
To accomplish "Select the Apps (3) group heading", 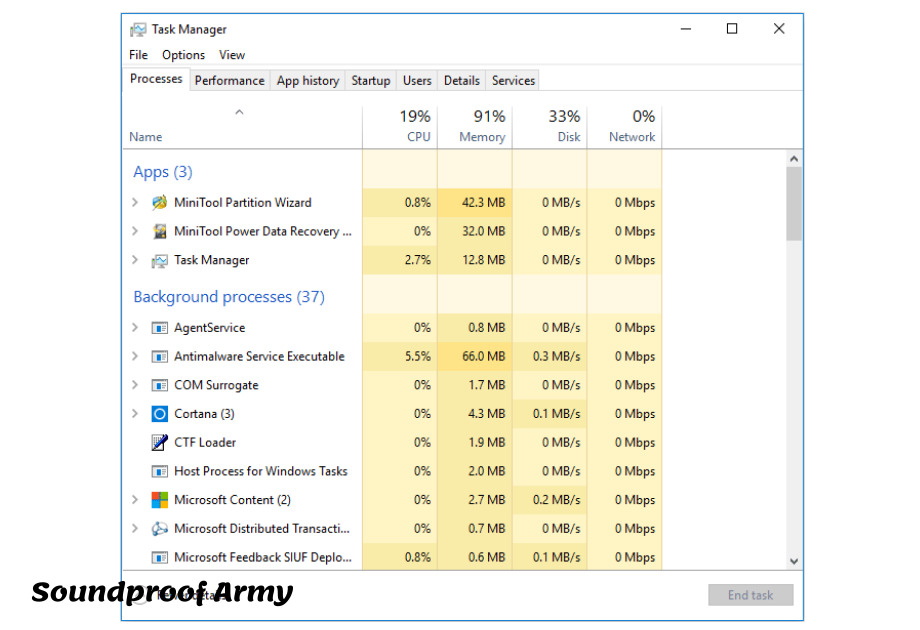I will (x=163, y=172).
